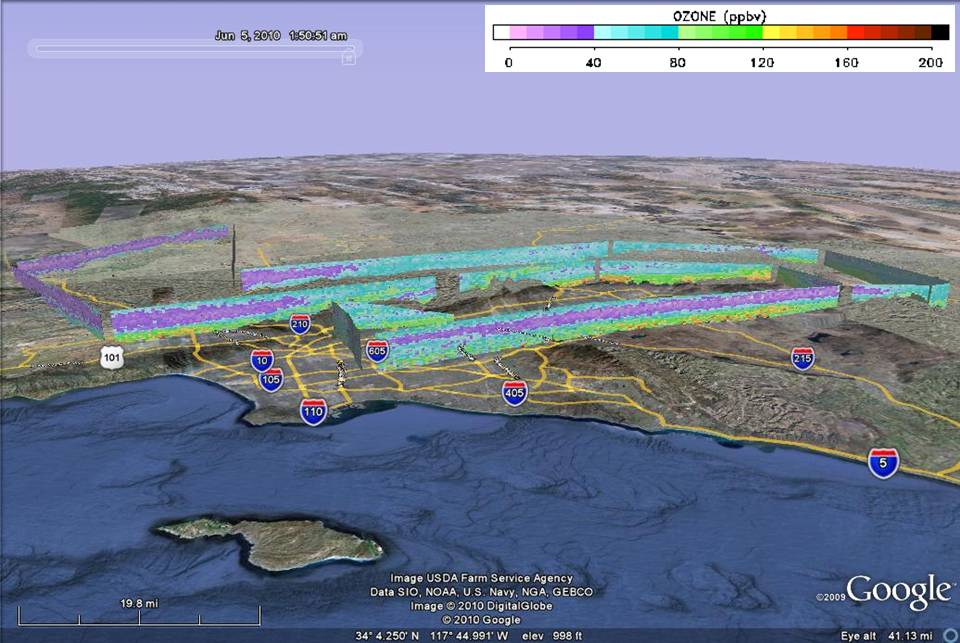Click the Interstate 10 highway shield

[x=262, y=360]
